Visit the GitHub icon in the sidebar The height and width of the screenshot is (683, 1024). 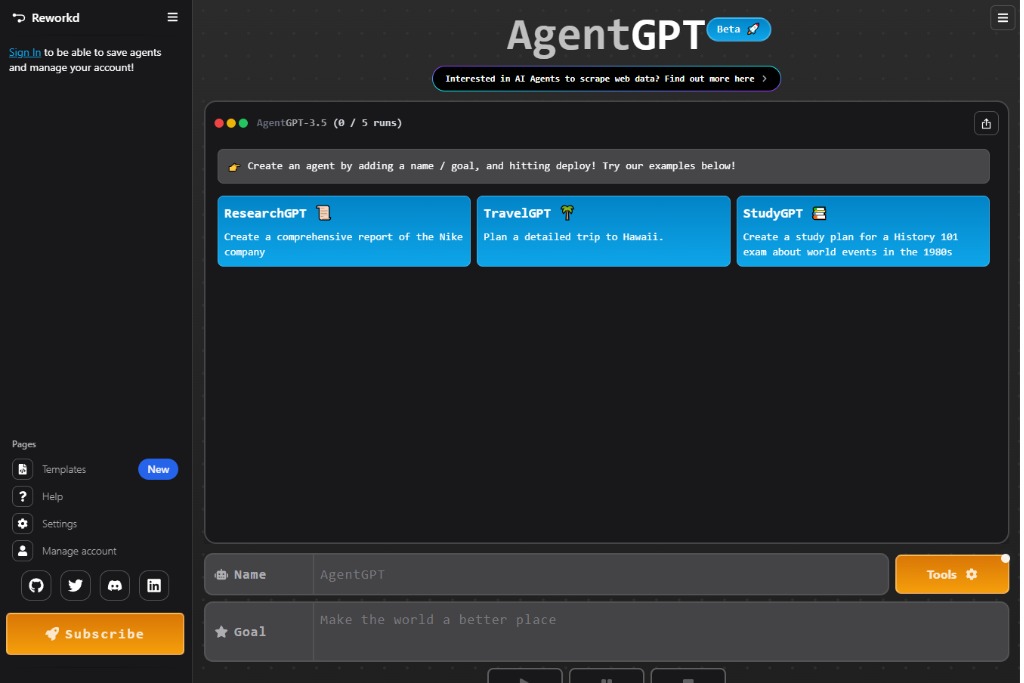point(35,585)
